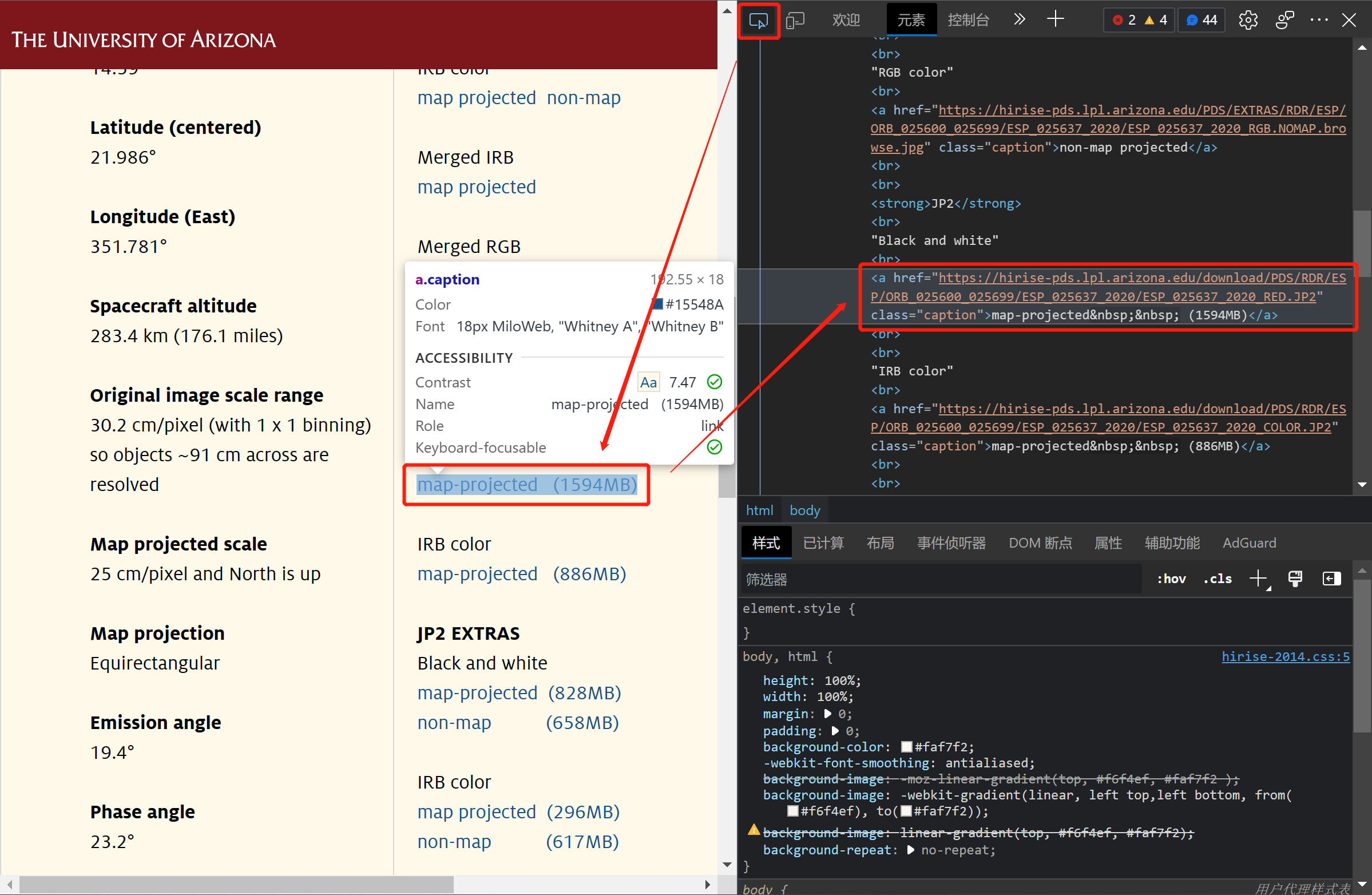Image resolution: width=1372 pixels, height=895 pixels.
Task: Select the inspect element picker tool
Action: click(758, 20)
